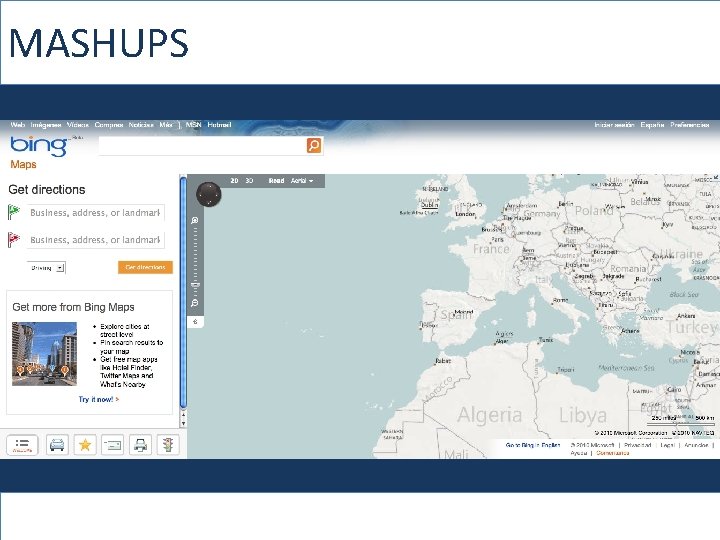
Task: Click the orange Get directions button
Action: (146, 267)
